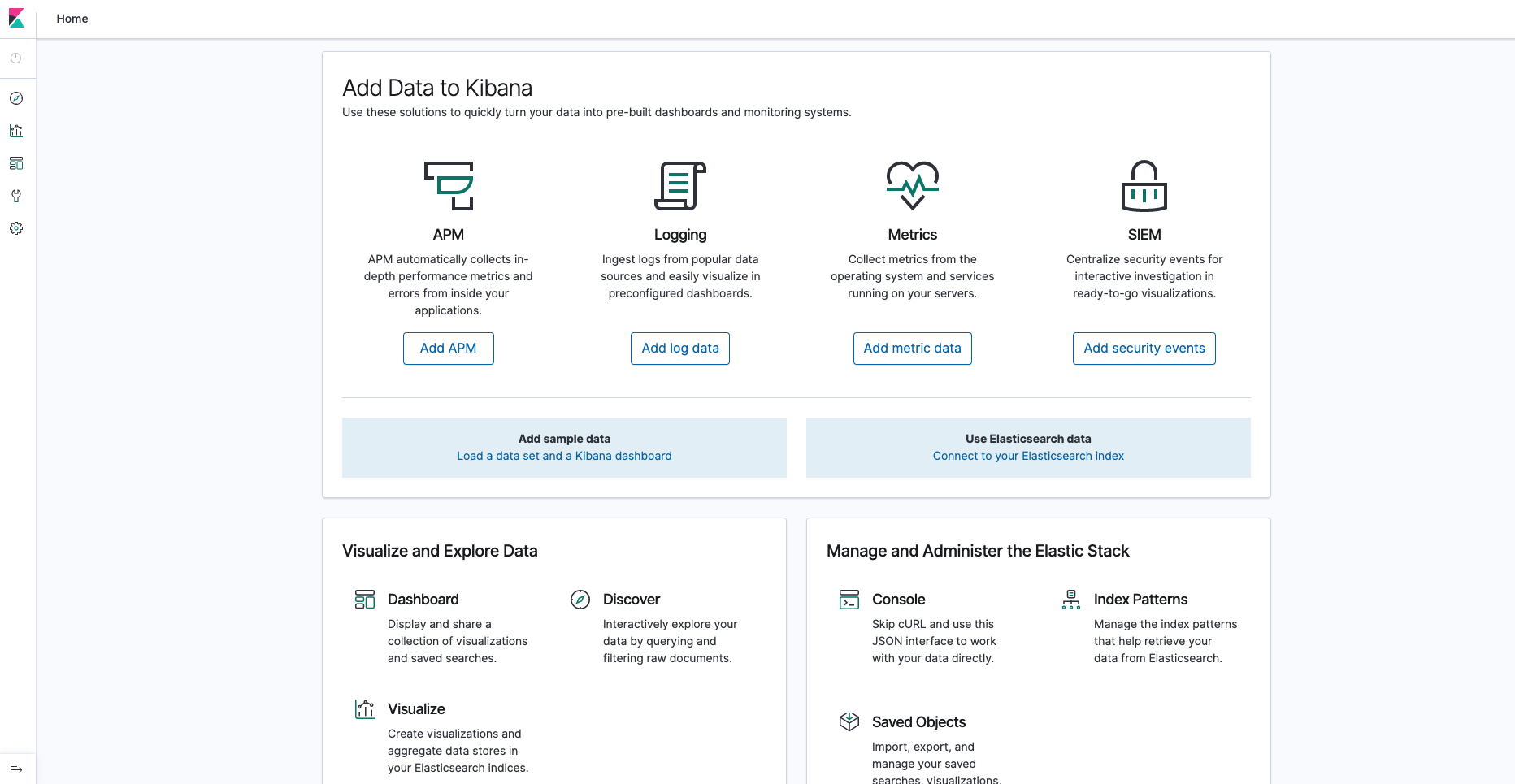The height and width of the screenshot is (784, 1515).
Task: Click 'Interactively explore your data' description
Action: 671,641
